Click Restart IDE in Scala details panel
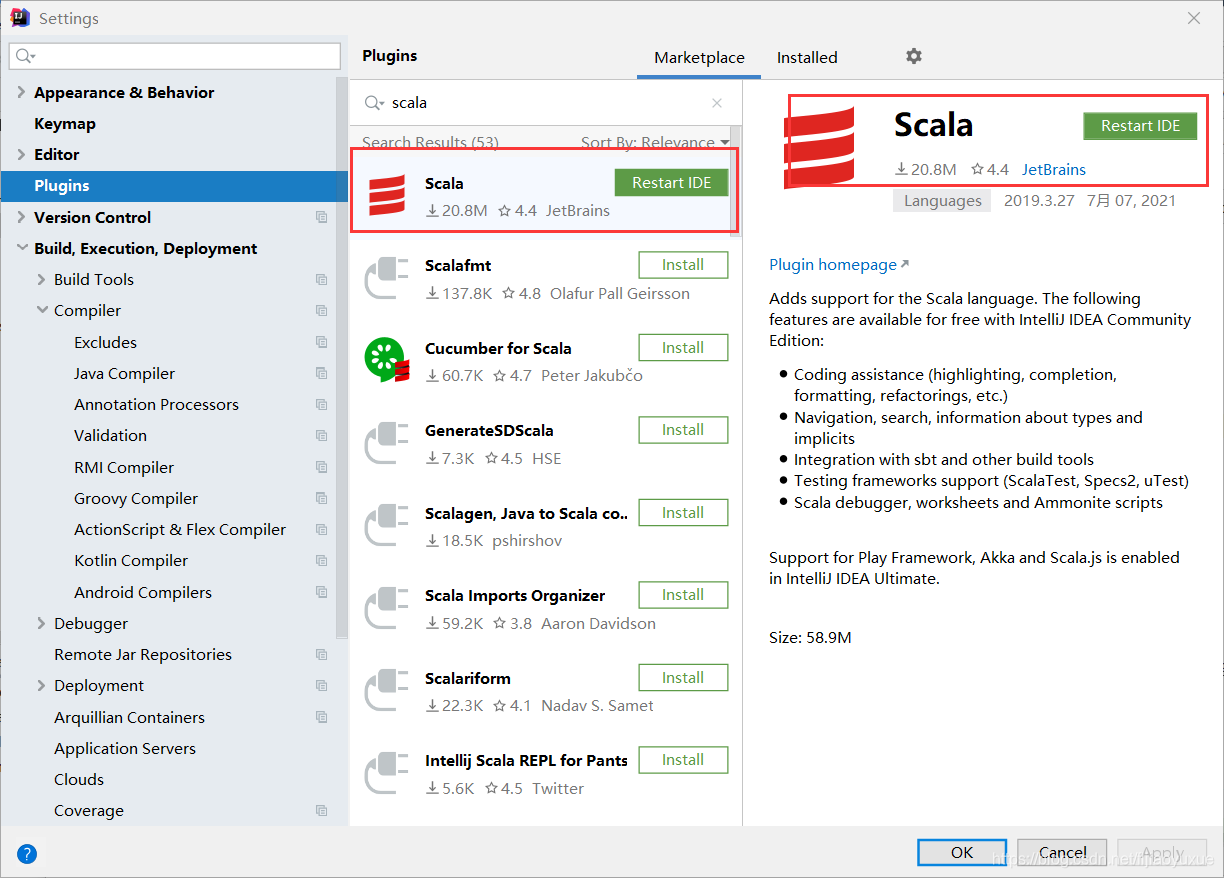Viewport: 1224px width, 878px height. point(1140,126)
